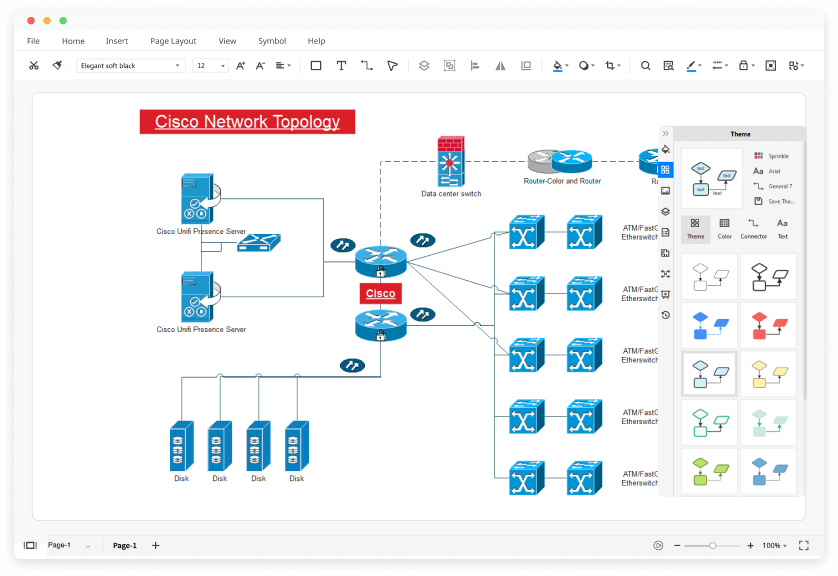Open the Symbol menu

272,41
